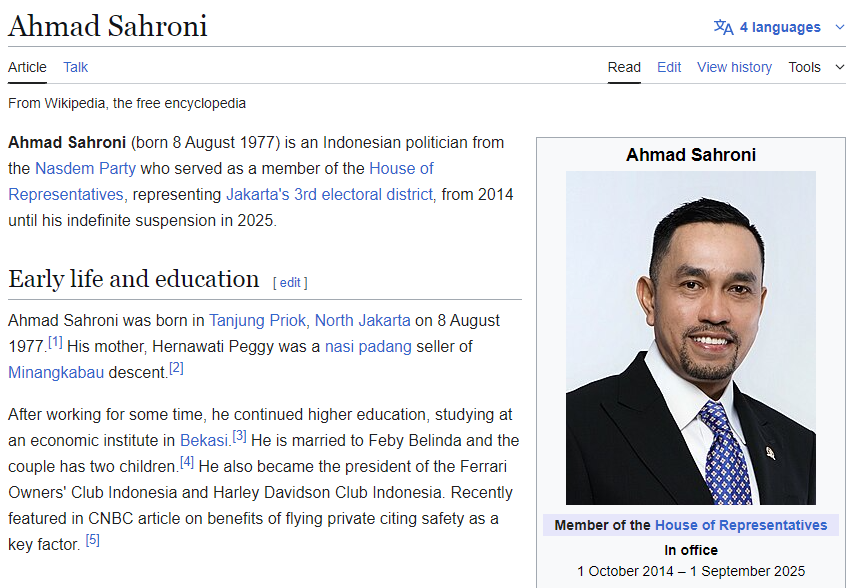Follow the Nasdem Party link
The width and height of the screenshot is (846, 588).
(85, 168)
